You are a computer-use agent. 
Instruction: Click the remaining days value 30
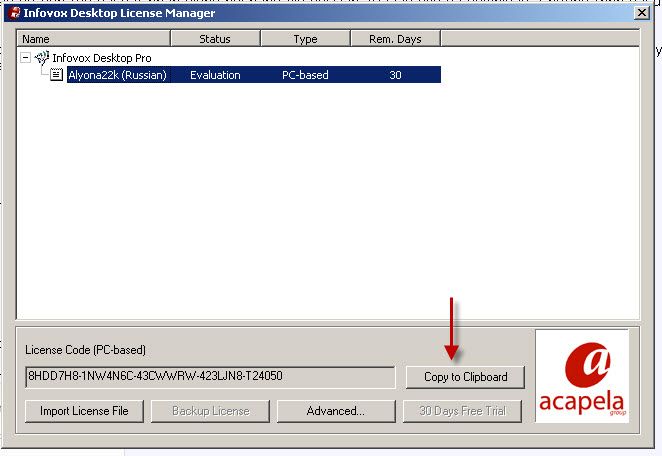tap(395, 75)
